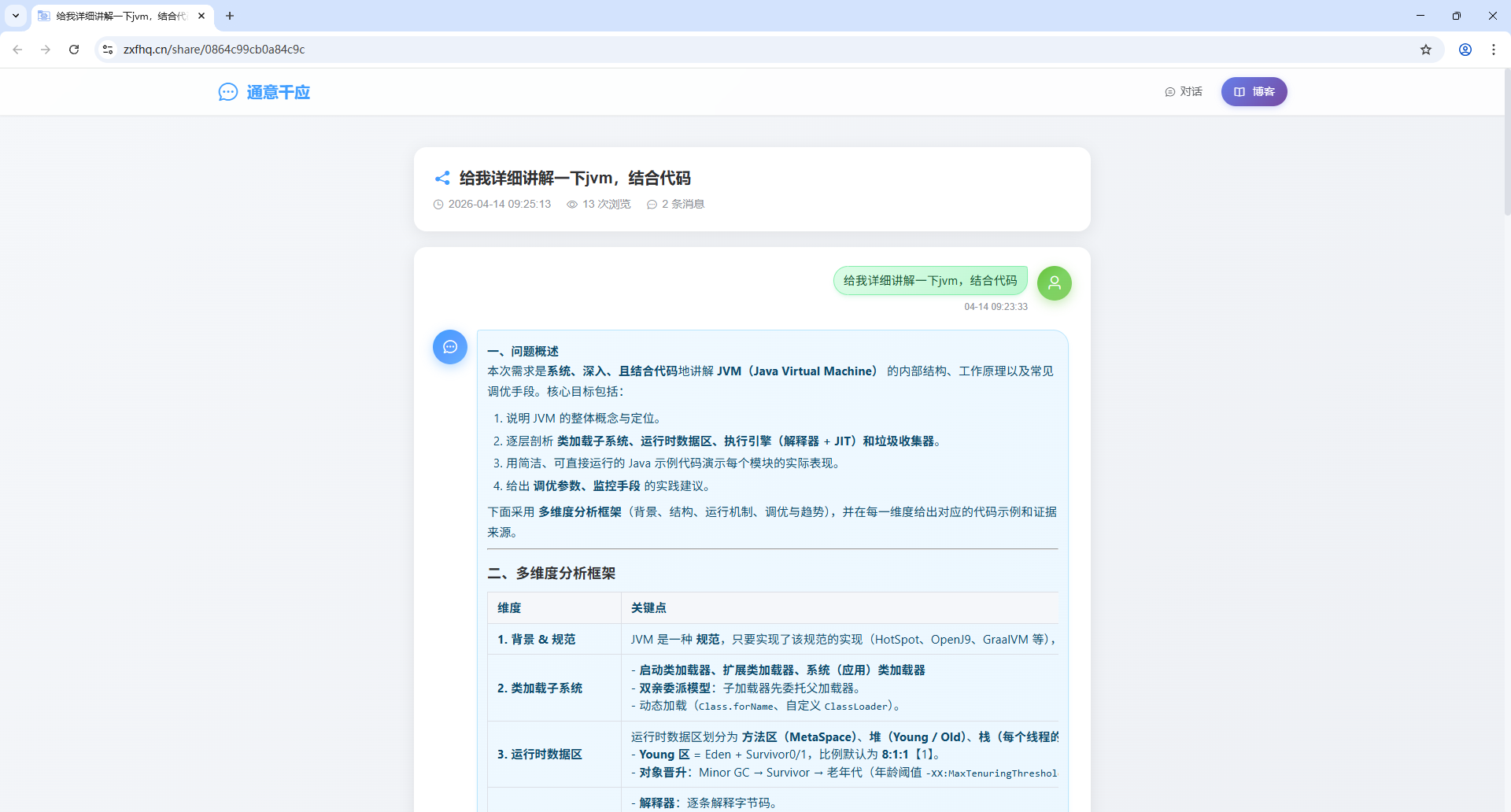Open site information icon in address bar
This screenshot has width=1511, height=812.
108,50
